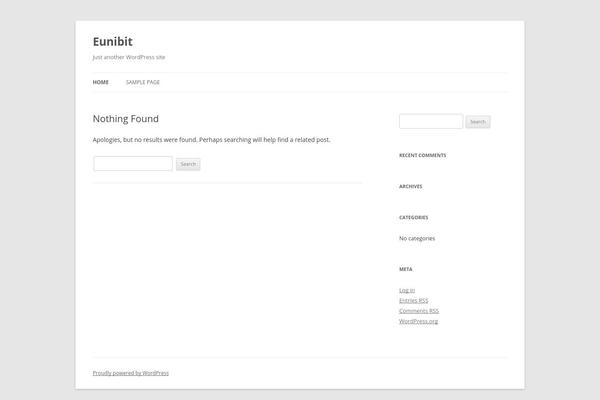Image resolution: width=600 pixels, height=400 pixels.
Task: Click the Just another WordPress site tagline
Action: pyautogui.click(x=129, y=57)
